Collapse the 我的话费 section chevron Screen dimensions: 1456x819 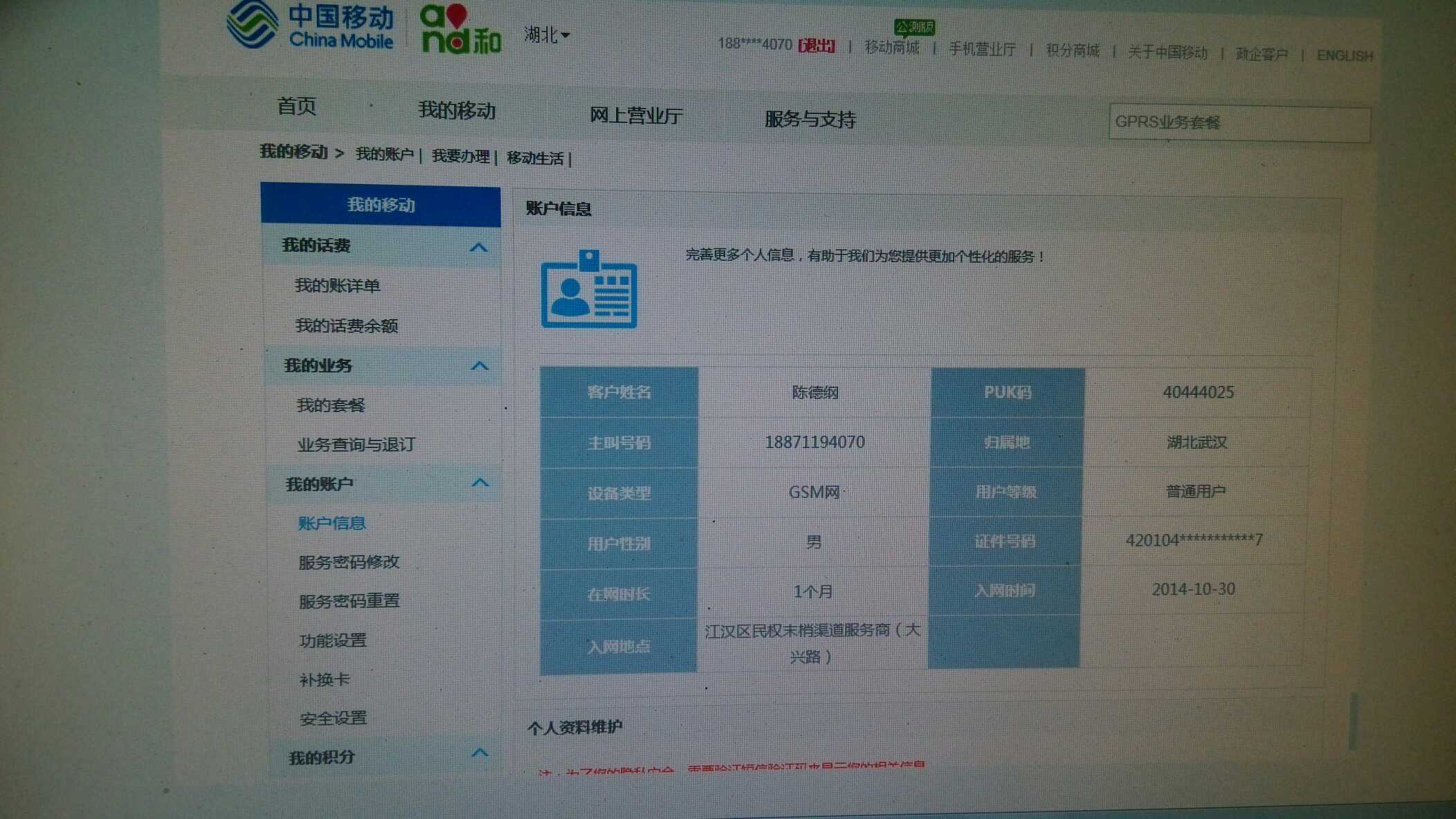478,248
